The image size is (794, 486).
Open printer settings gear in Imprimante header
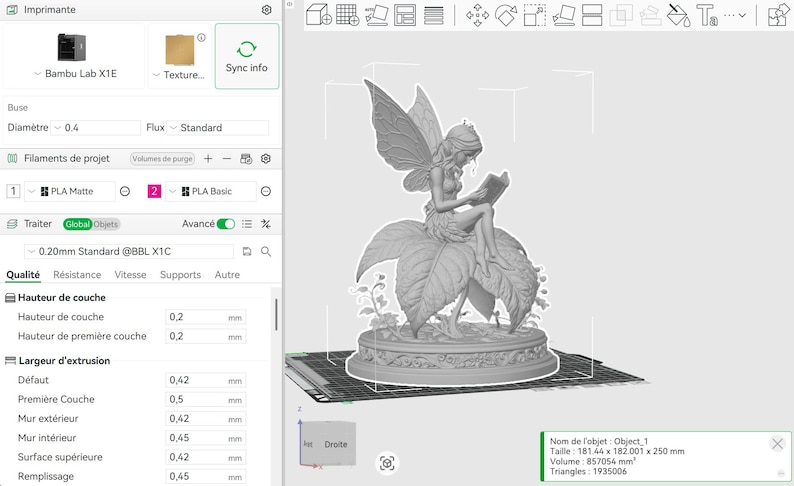266,10
